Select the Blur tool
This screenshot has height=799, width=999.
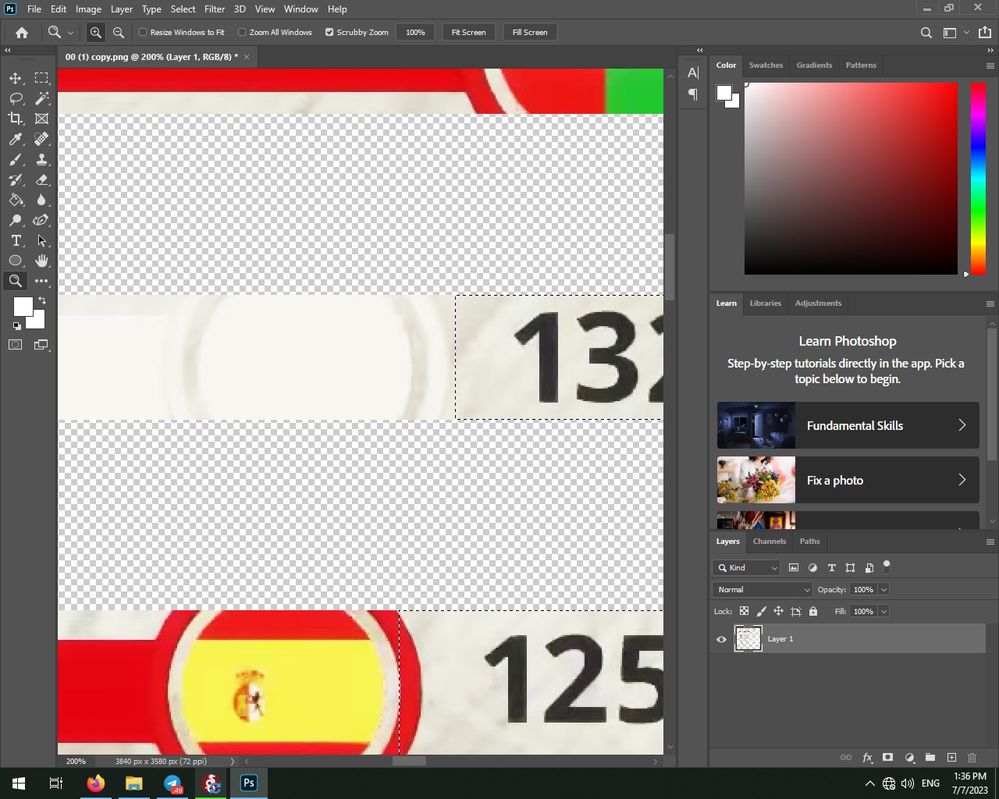coord(41,200)
